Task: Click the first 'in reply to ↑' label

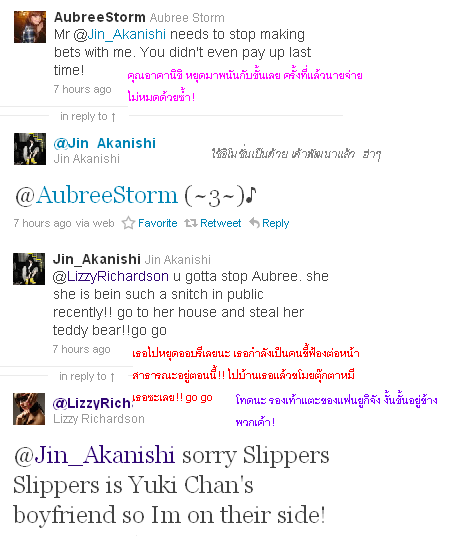Action: [88, 117]
